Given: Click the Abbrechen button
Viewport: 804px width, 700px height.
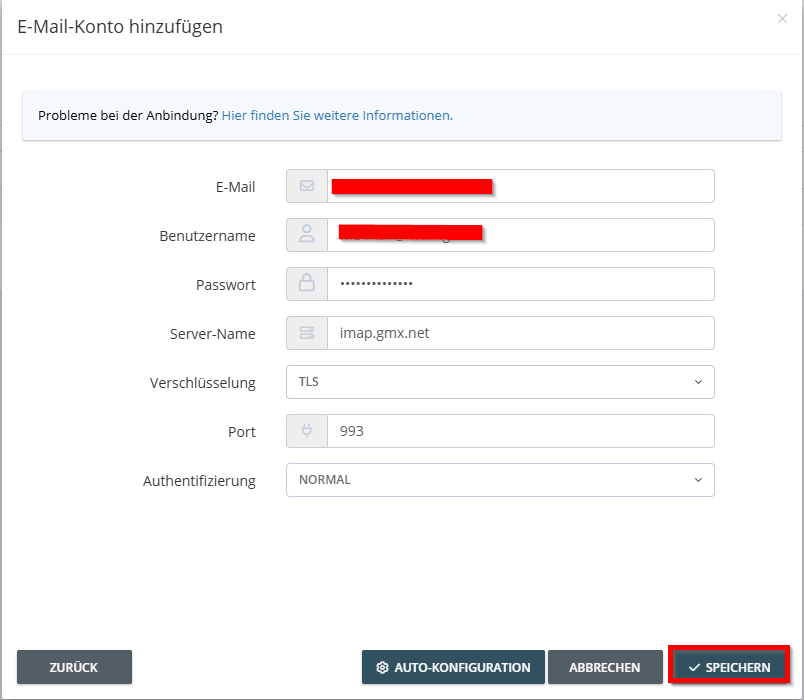Looking at the screenshot, I should pyautogui.click(x=605, y=667).
